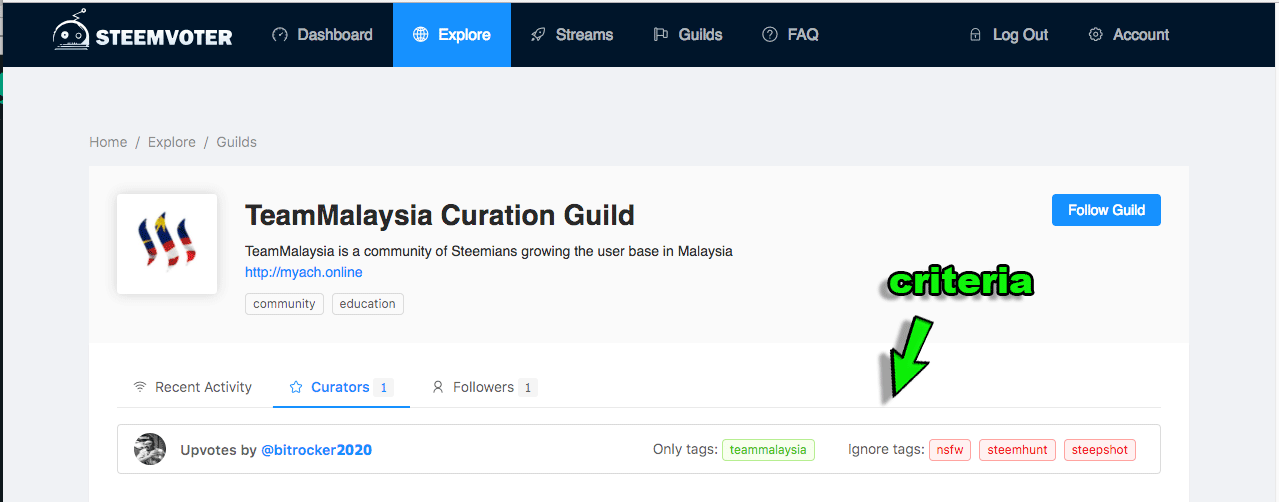The image size is (1279, 502).
Task: Click the Account gear icon
Action: click(x=1095, y=34)
